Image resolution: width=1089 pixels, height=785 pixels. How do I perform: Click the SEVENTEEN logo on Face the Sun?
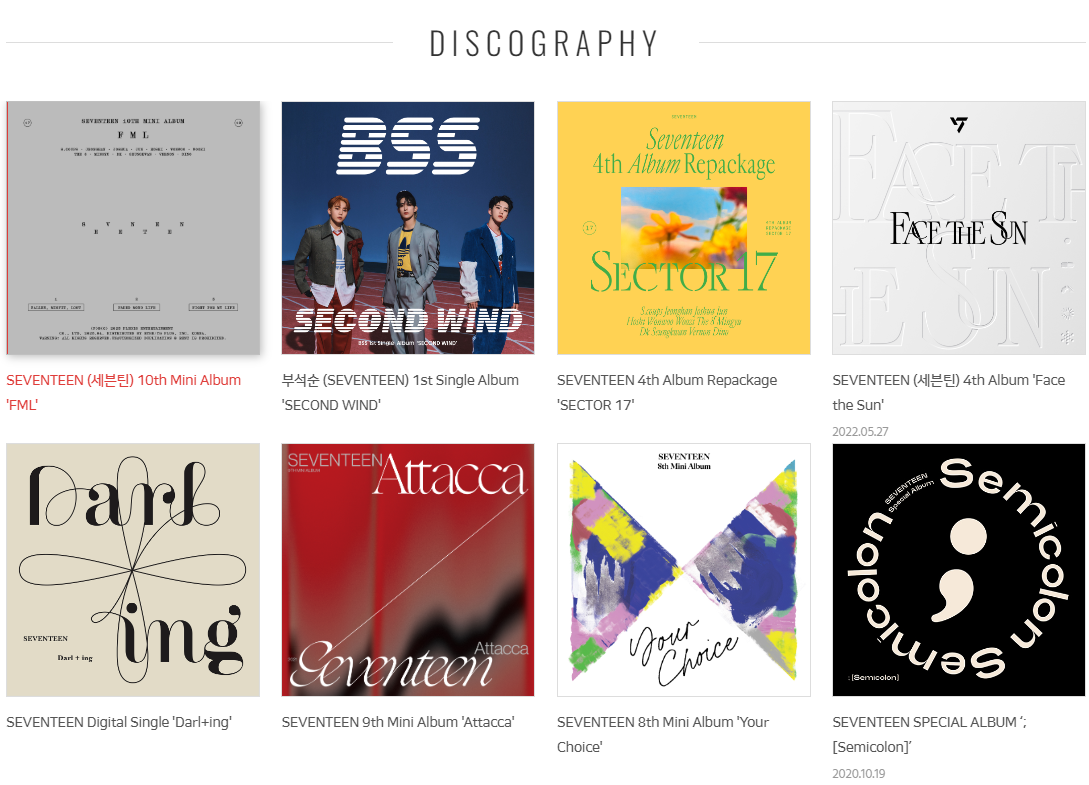click(958, 124)
